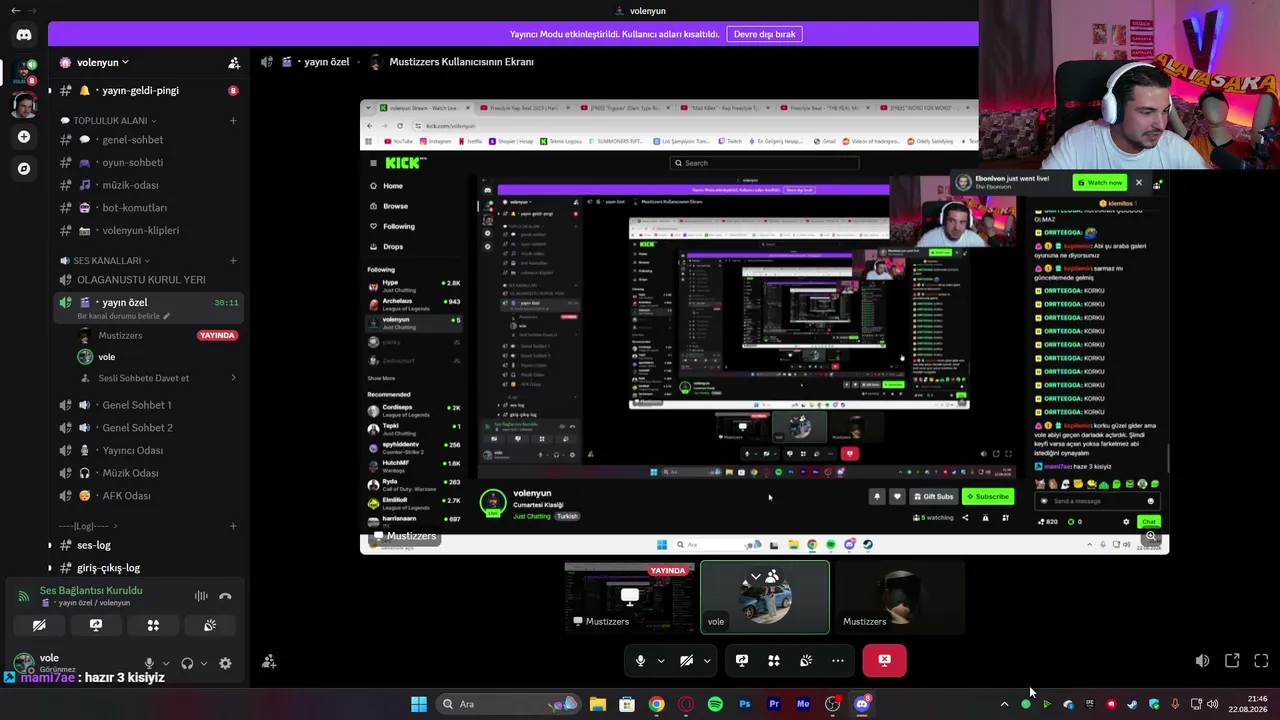Image resolution: width=1280 pixels, height=720 pixels.
Task: Open more options three-dot menu in call bar
Action: 838,660
